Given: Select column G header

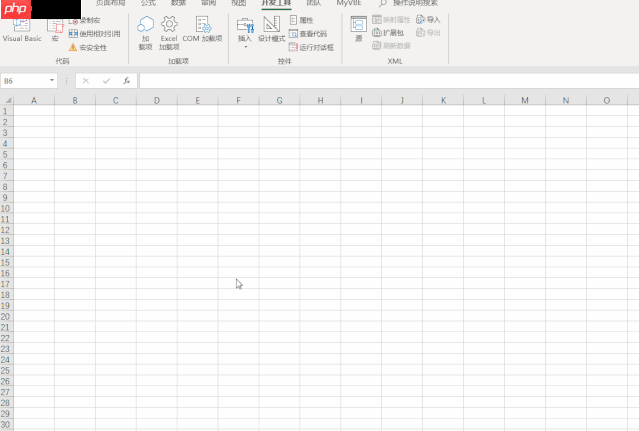Looking at the screenshot, I should click(280, 100).
